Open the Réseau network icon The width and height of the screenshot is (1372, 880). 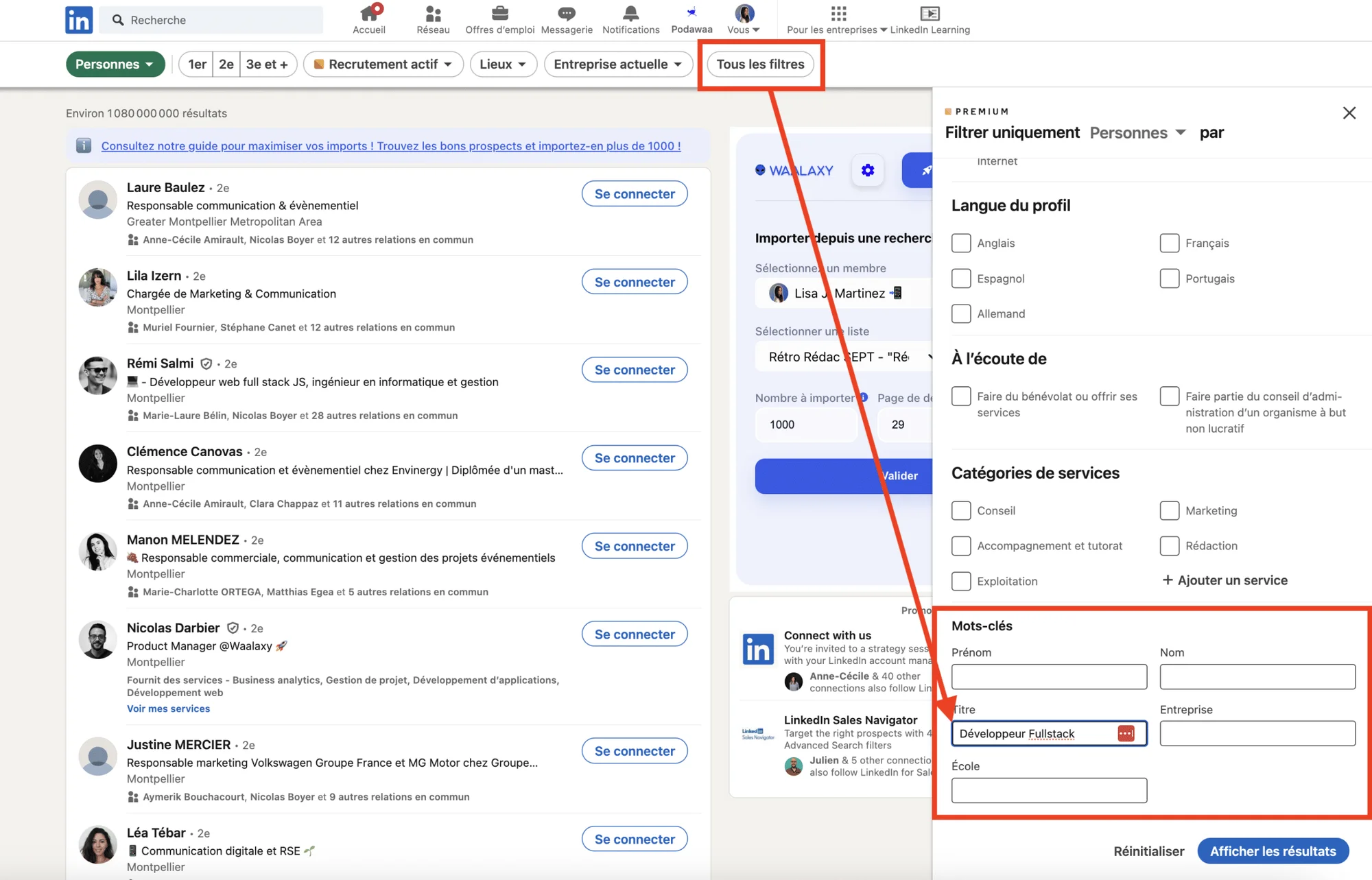433,13
